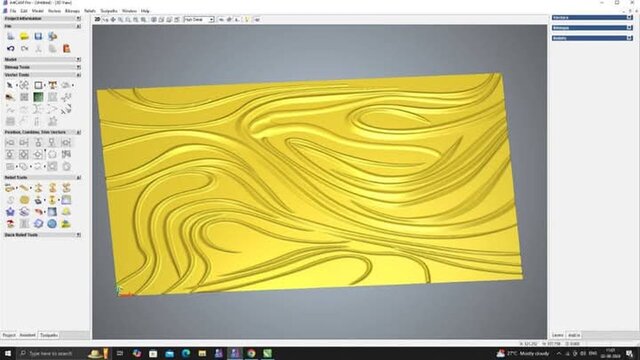Collapse Position, Combine, Trim Vectors panel
Image resolution: width=640 pixels, height=360 pixels.
pyautogui.click(x=78, y=132)
